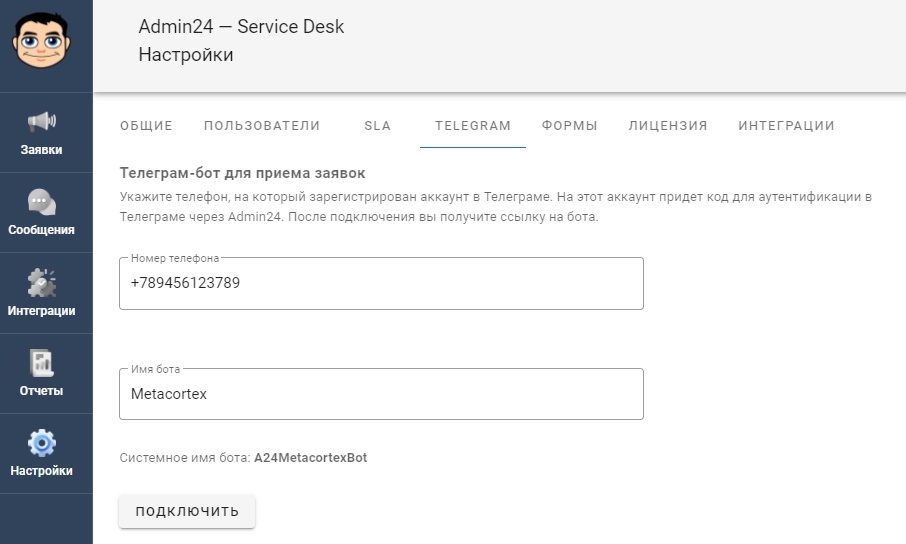Click the cartoon face avatar logo
The image size is (906, 544).
pyautogui.click(x=42, y=40)
